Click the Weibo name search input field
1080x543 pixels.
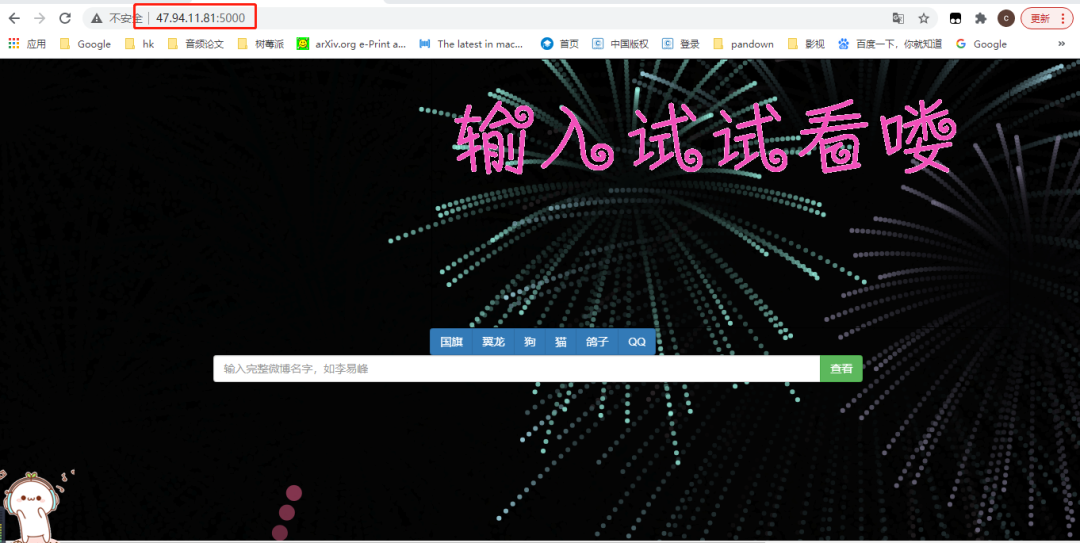tap(517, 369)
